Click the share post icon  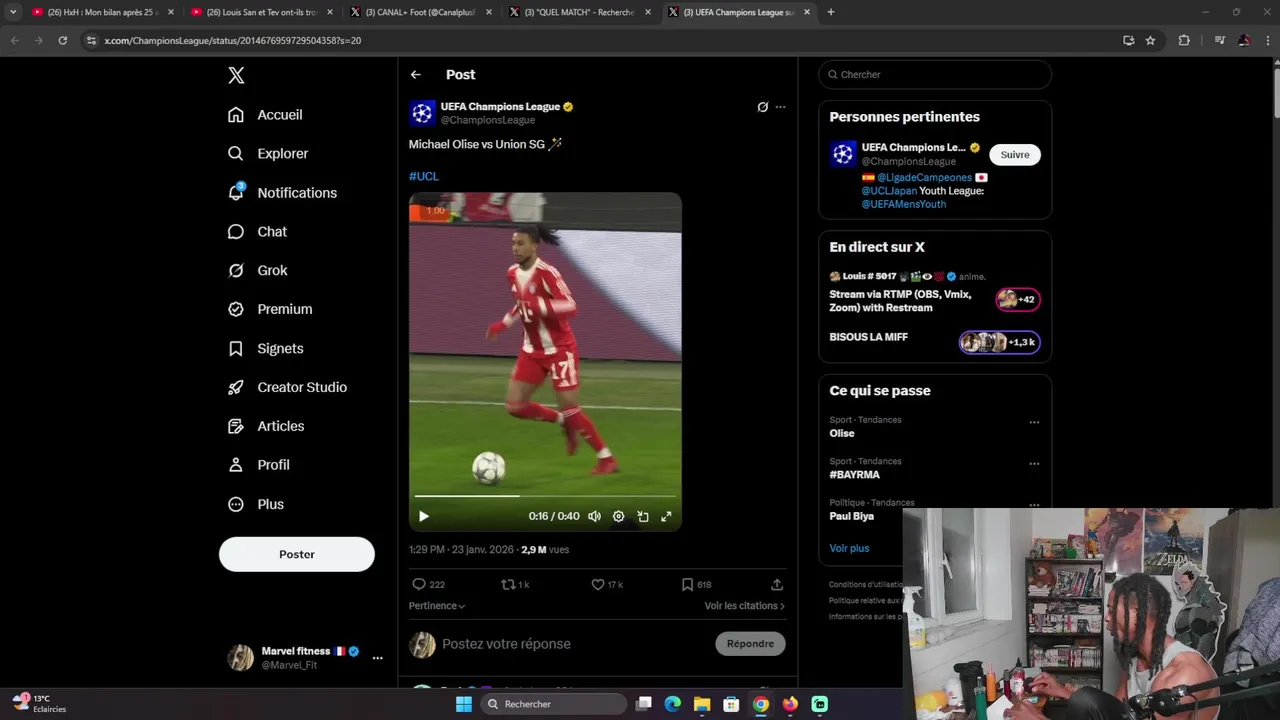point(777,584)
